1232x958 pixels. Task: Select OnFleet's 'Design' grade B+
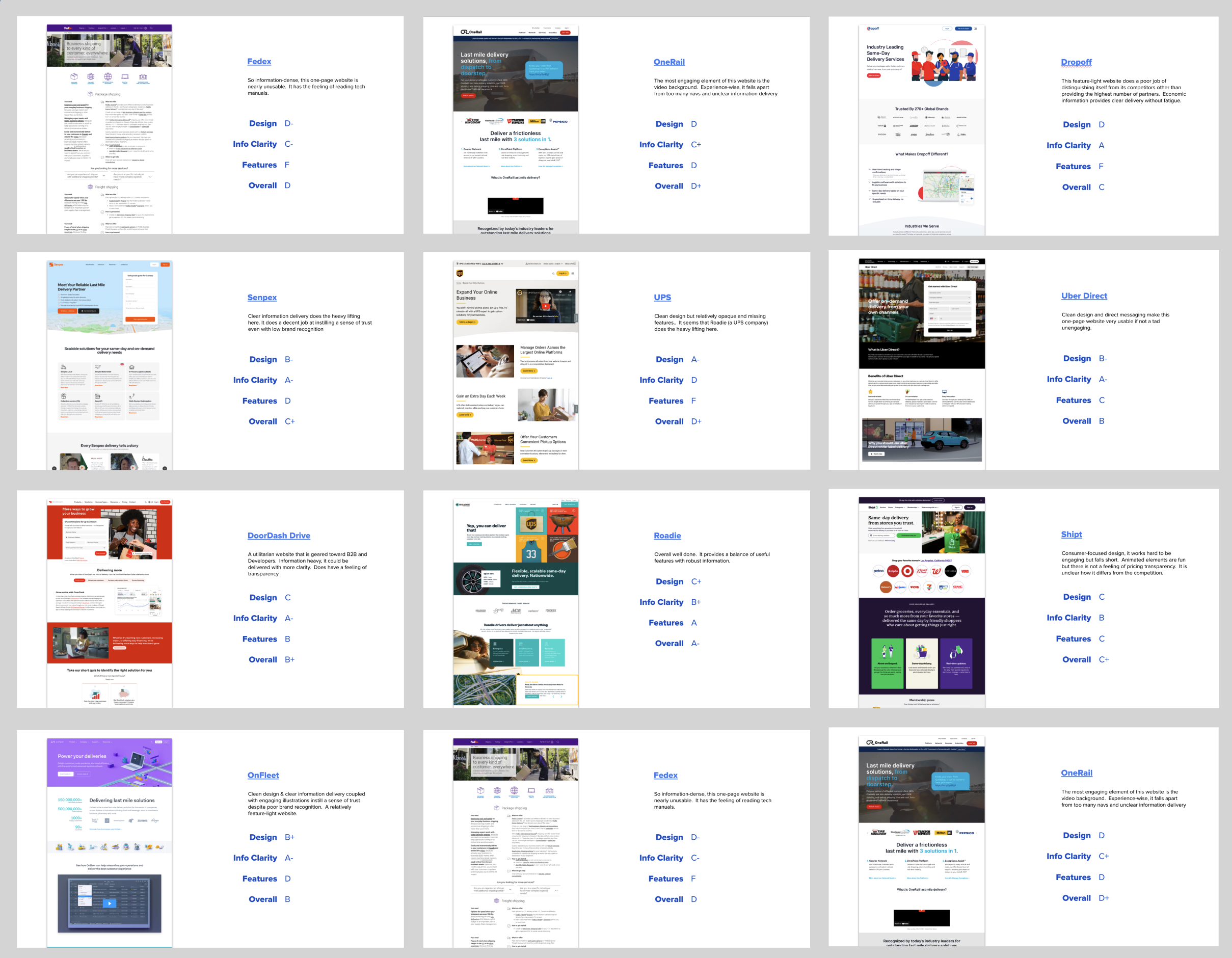pos(290,837)
